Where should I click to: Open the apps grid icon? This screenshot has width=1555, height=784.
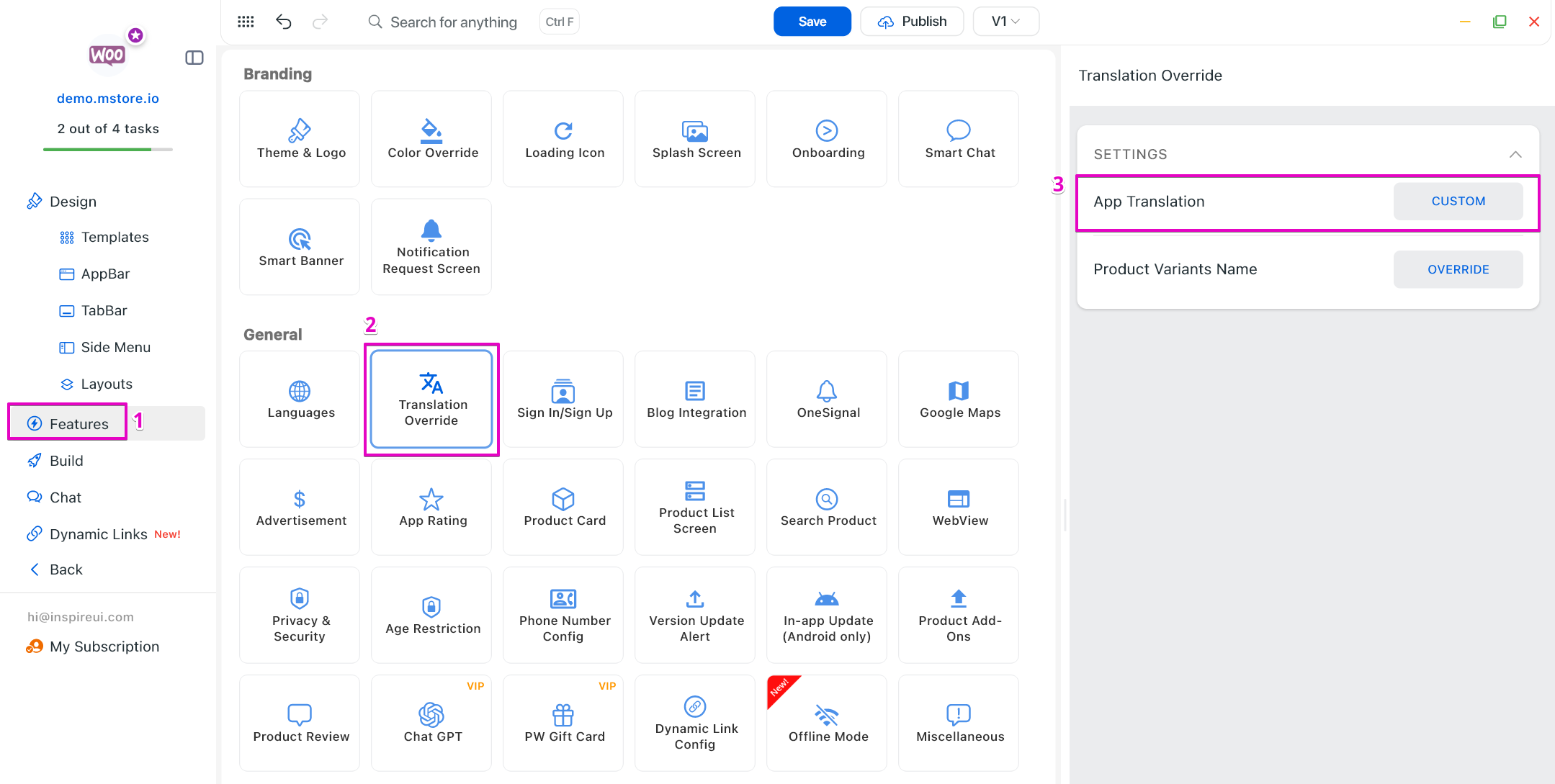[246, 22]
